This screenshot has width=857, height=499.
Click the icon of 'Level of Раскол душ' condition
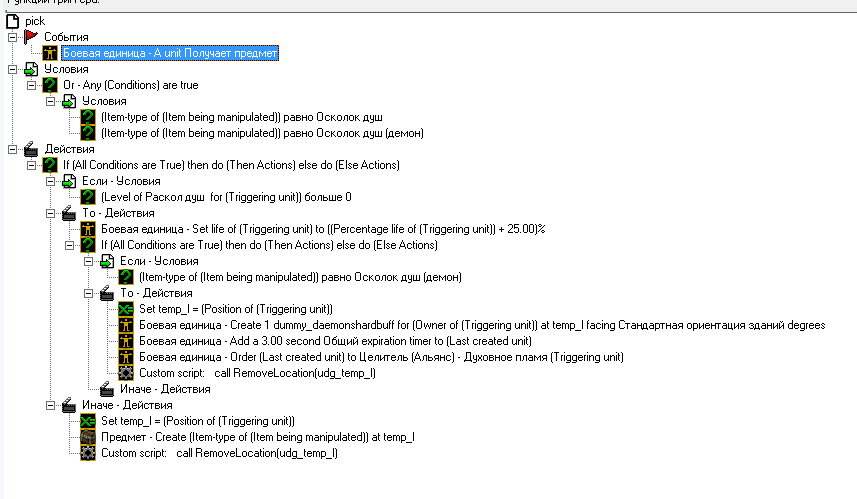(88, 197)
